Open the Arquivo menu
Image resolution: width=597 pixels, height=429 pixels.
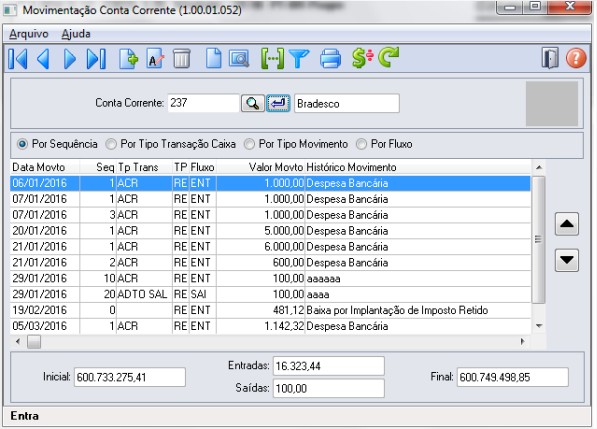pos(29,34)
